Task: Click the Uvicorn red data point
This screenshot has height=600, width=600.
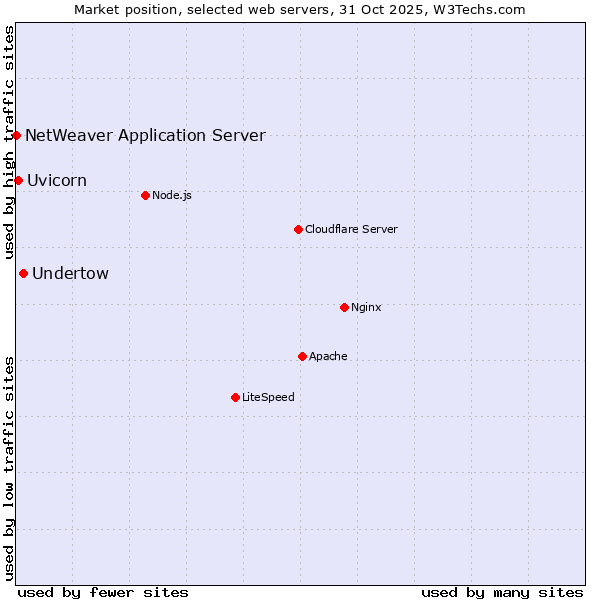Action: [18, 180]
